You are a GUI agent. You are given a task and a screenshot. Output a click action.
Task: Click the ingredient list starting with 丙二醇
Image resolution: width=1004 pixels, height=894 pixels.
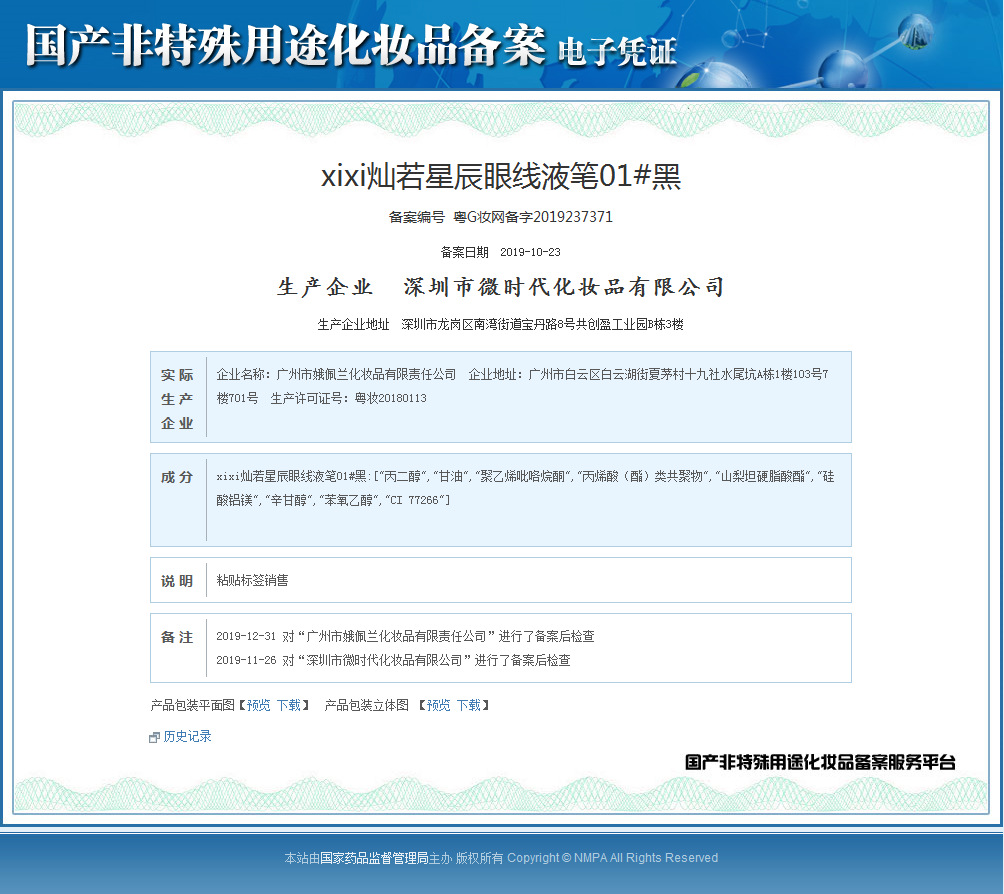tap(525, 488)
